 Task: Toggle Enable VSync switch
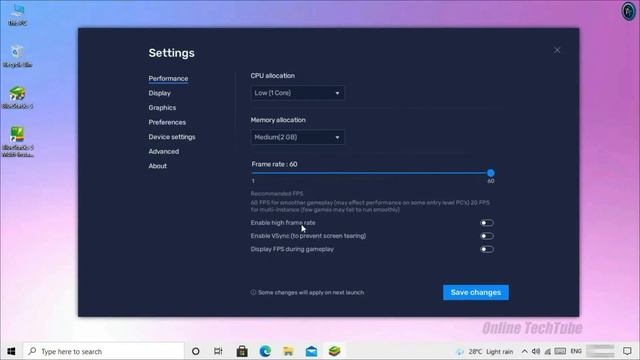[487, 236]
